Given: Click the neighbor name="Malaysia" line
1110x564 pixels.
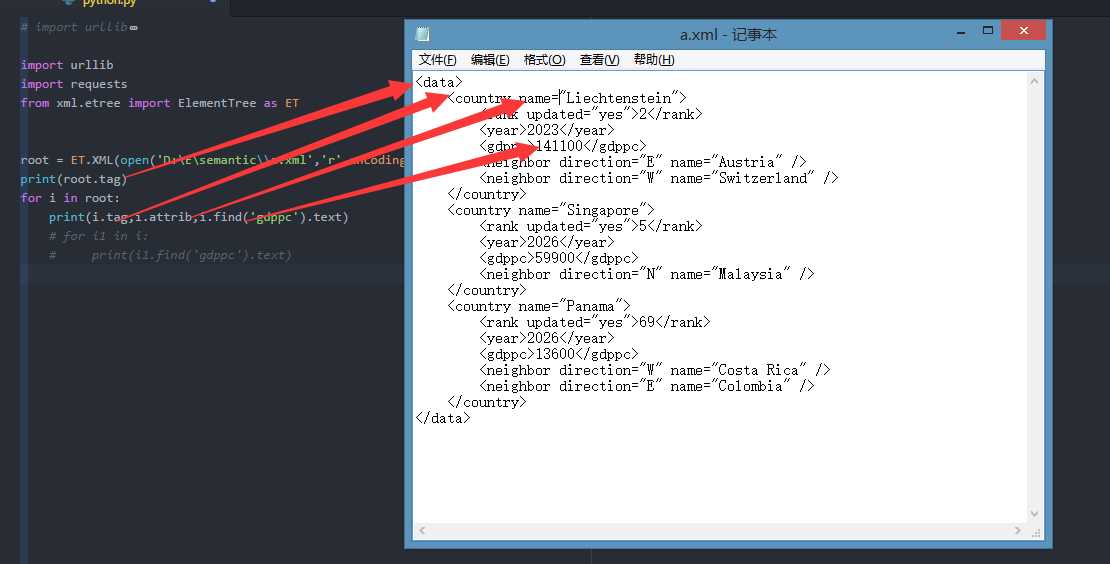Looking at the screenshot, I should pos(646,275).
